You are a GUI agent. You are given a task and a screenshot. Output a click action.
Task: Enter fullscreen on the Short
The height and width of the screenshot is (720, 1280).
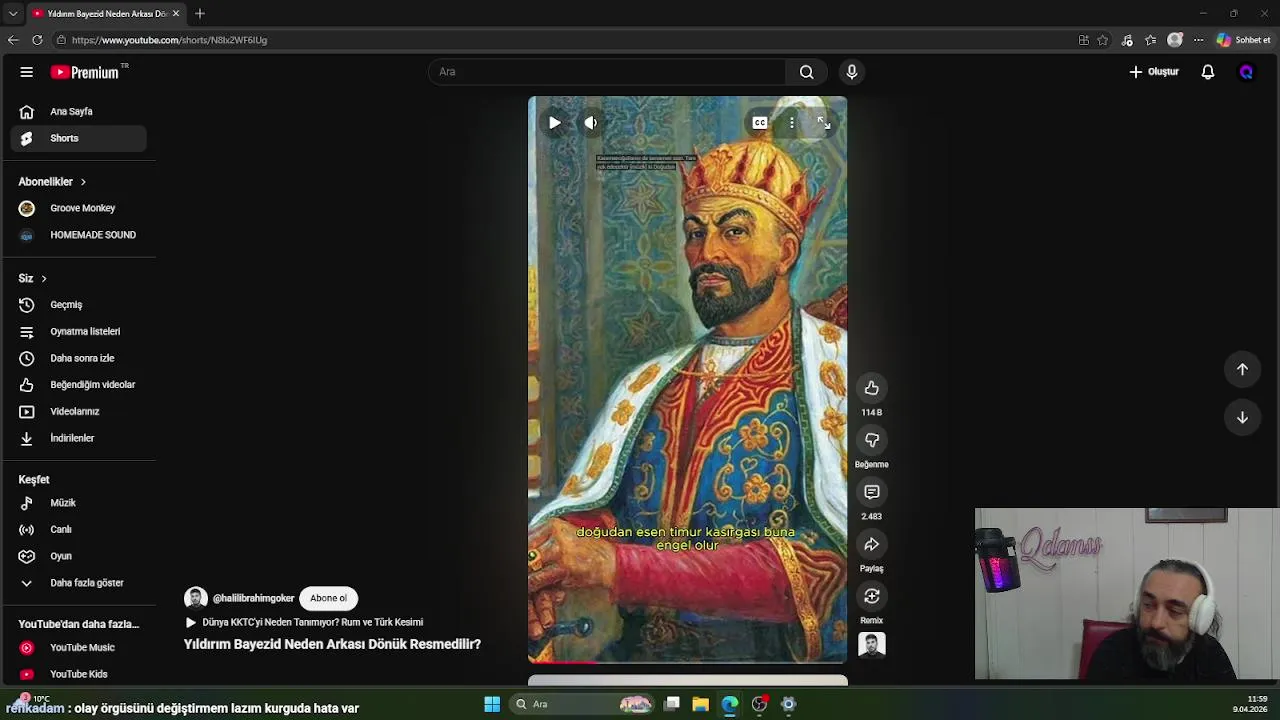coord(824,123)
